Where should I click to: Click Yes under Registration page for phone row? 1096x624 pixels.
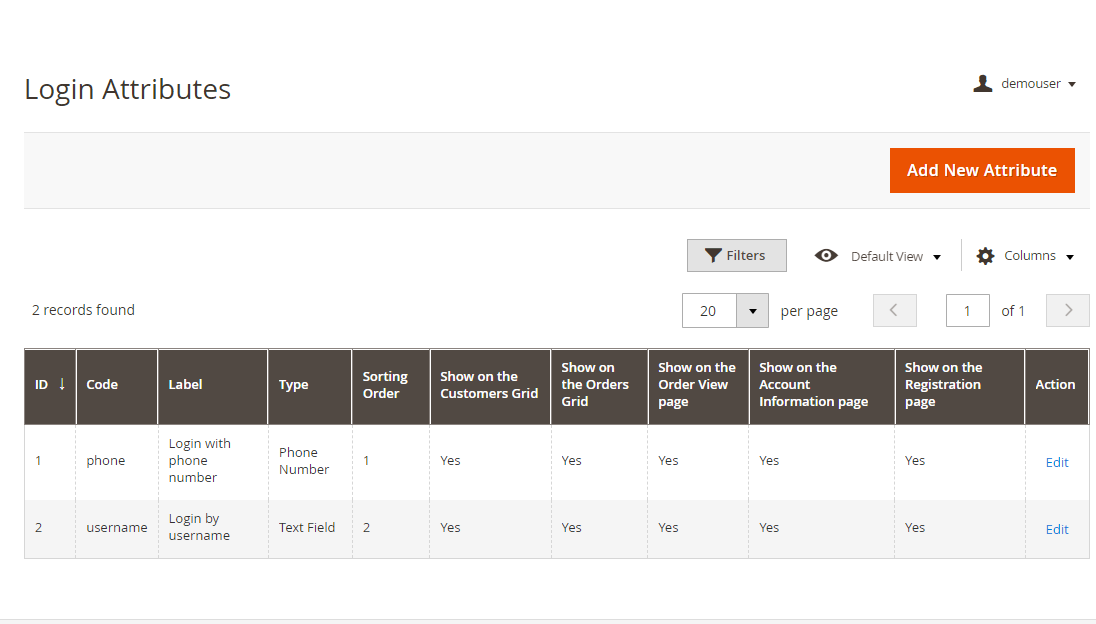pyautogui.click(x=915, y=460)
